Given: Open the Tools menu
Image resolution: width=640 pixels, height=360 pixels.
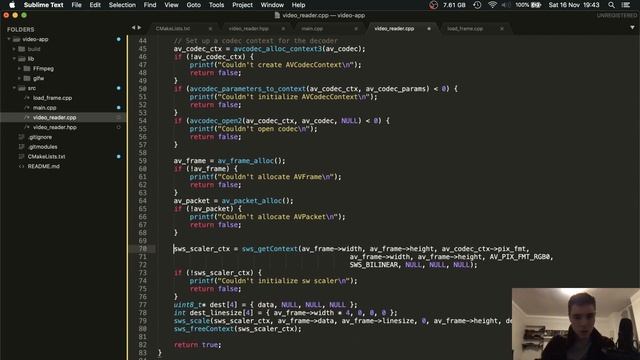Looking at the screenshot, I should click(216, 5).
